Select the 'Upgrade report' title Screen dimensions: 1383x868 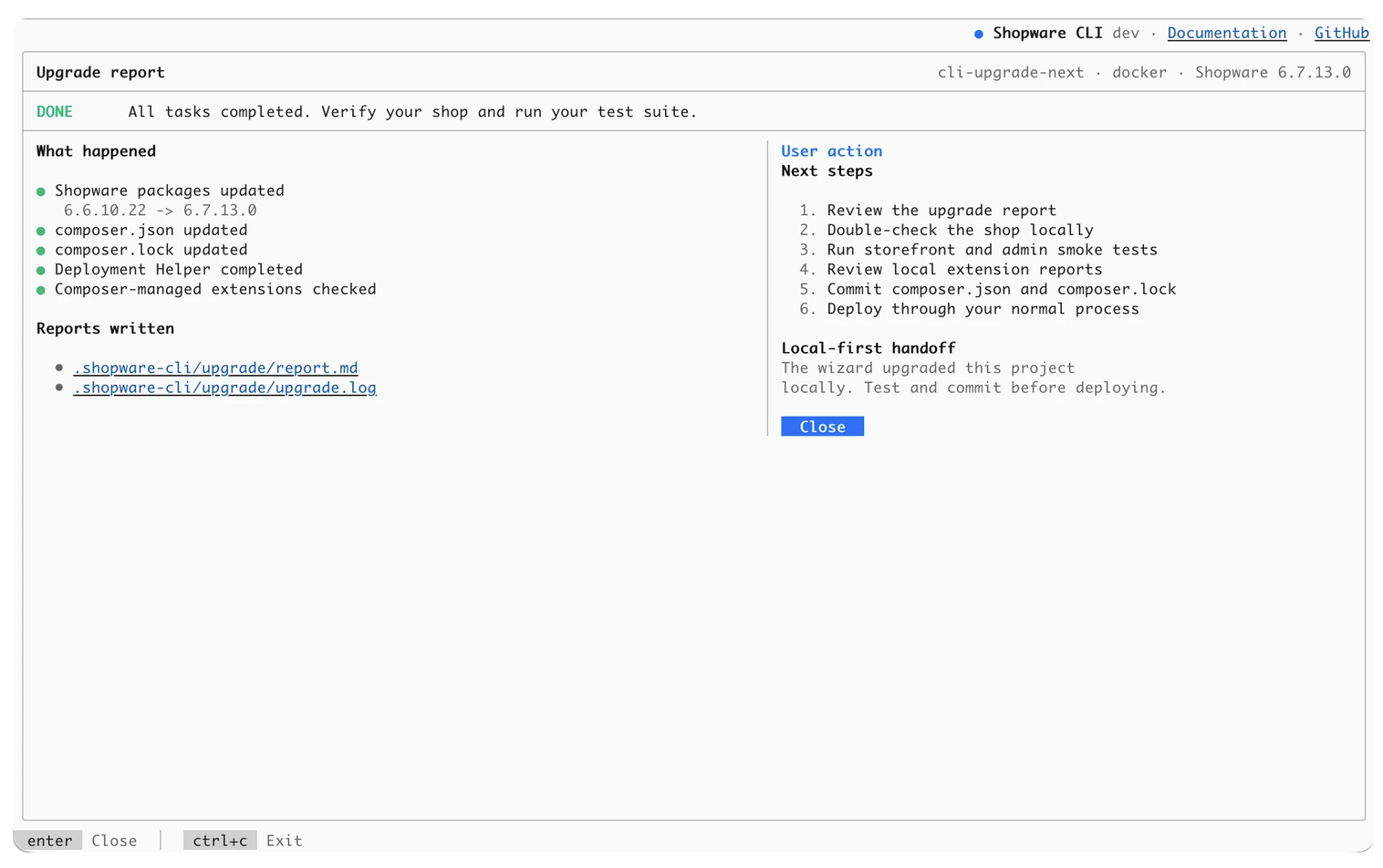(100, 72)
